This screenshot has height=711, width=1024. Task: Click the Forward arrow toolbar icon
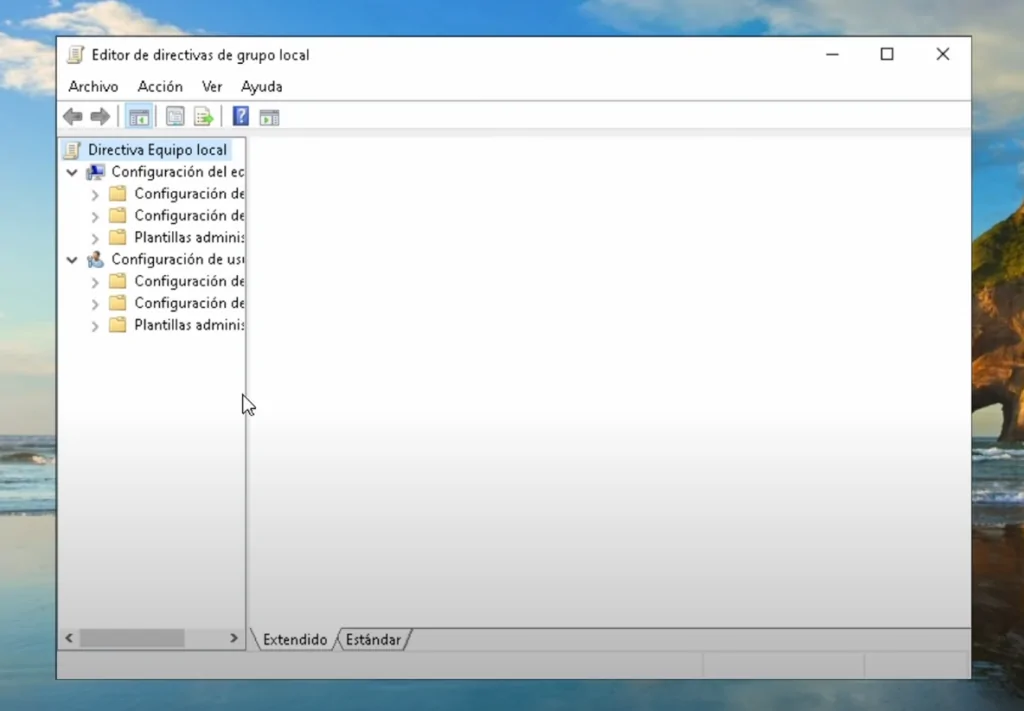coord(100,117)
